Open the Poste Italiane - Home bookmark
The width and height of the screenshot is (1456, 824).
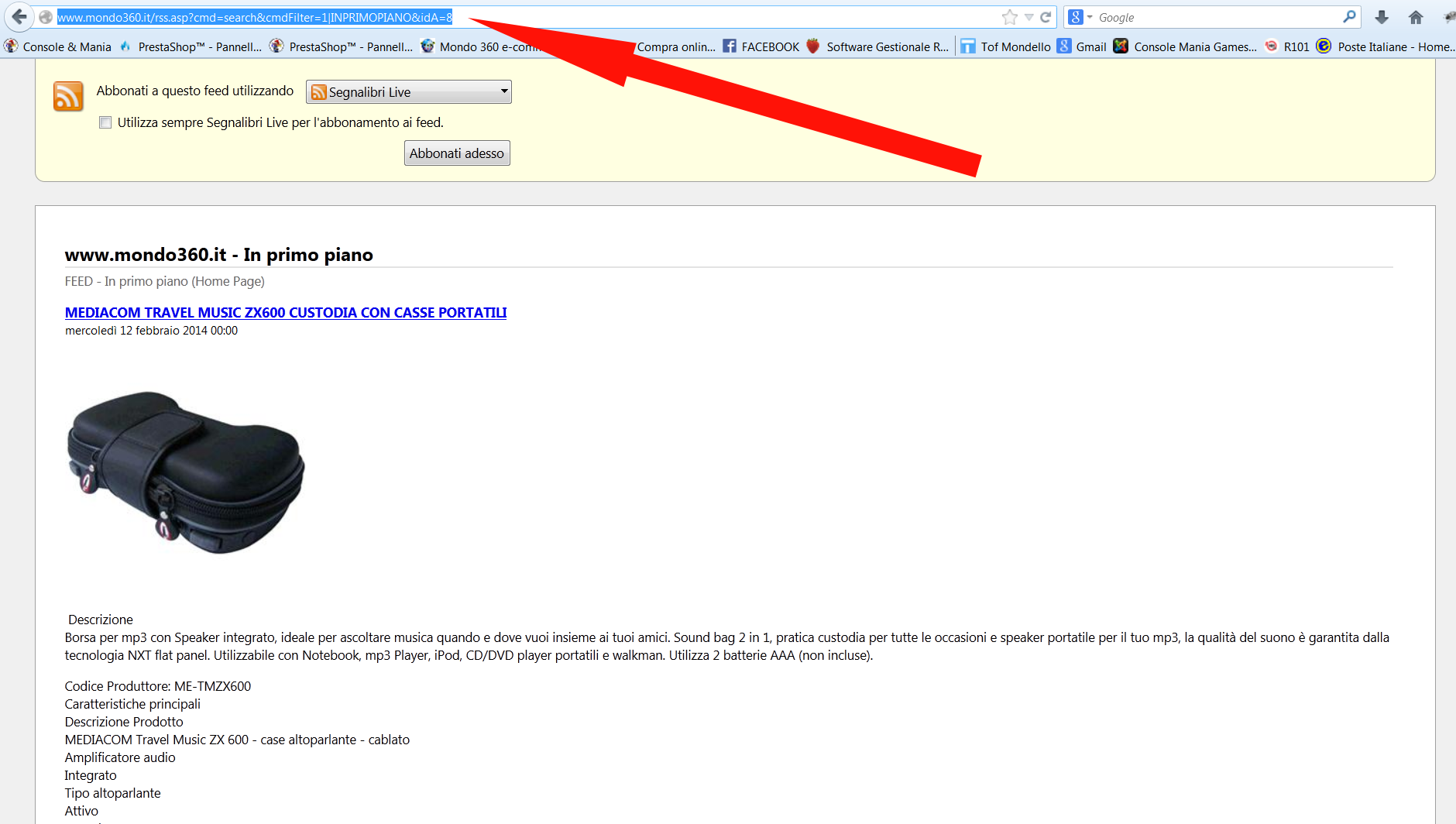tap(1386, 46)
